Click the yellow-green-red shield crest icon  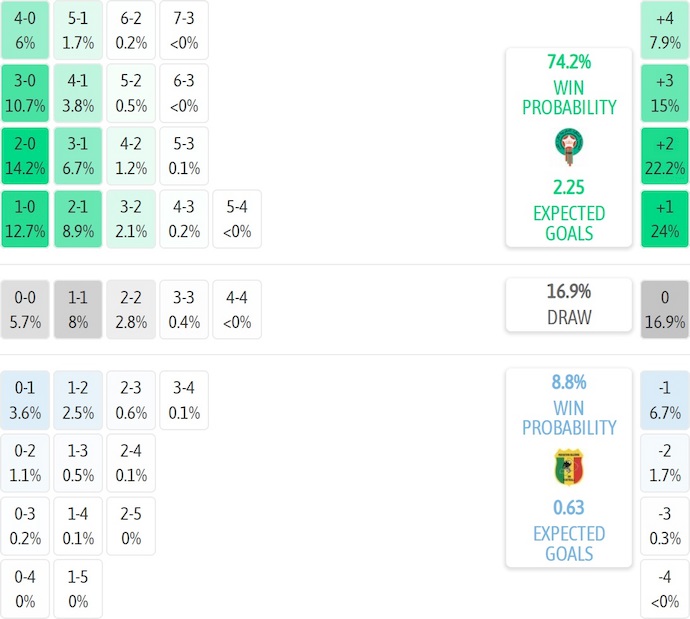tap(568, 467)
